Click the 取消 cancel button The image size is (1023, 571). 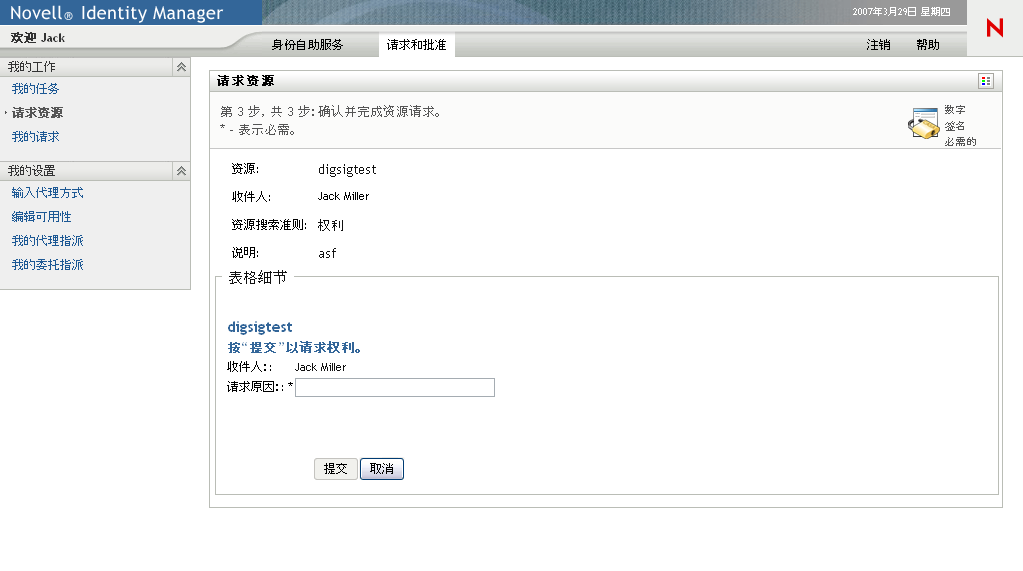point(382,469)
